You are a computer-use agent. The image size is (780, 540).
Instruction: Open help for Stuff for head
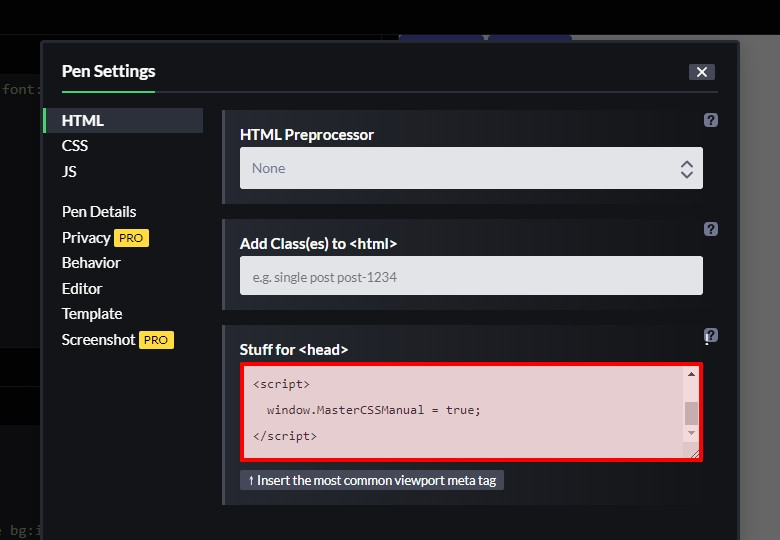[710, 336]
